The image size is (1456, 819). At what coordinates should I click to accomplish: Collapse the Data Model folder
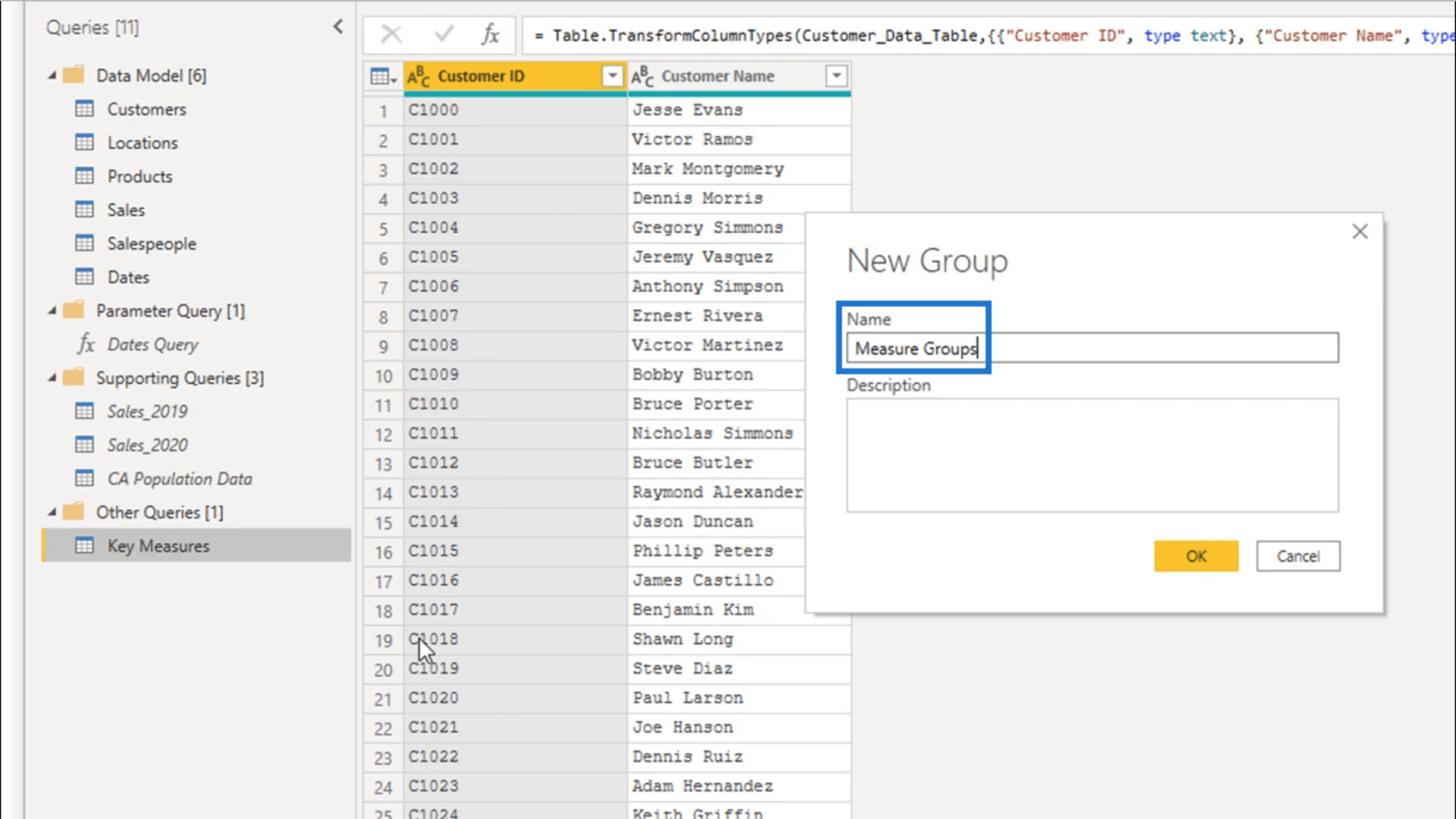pos(52,75)
